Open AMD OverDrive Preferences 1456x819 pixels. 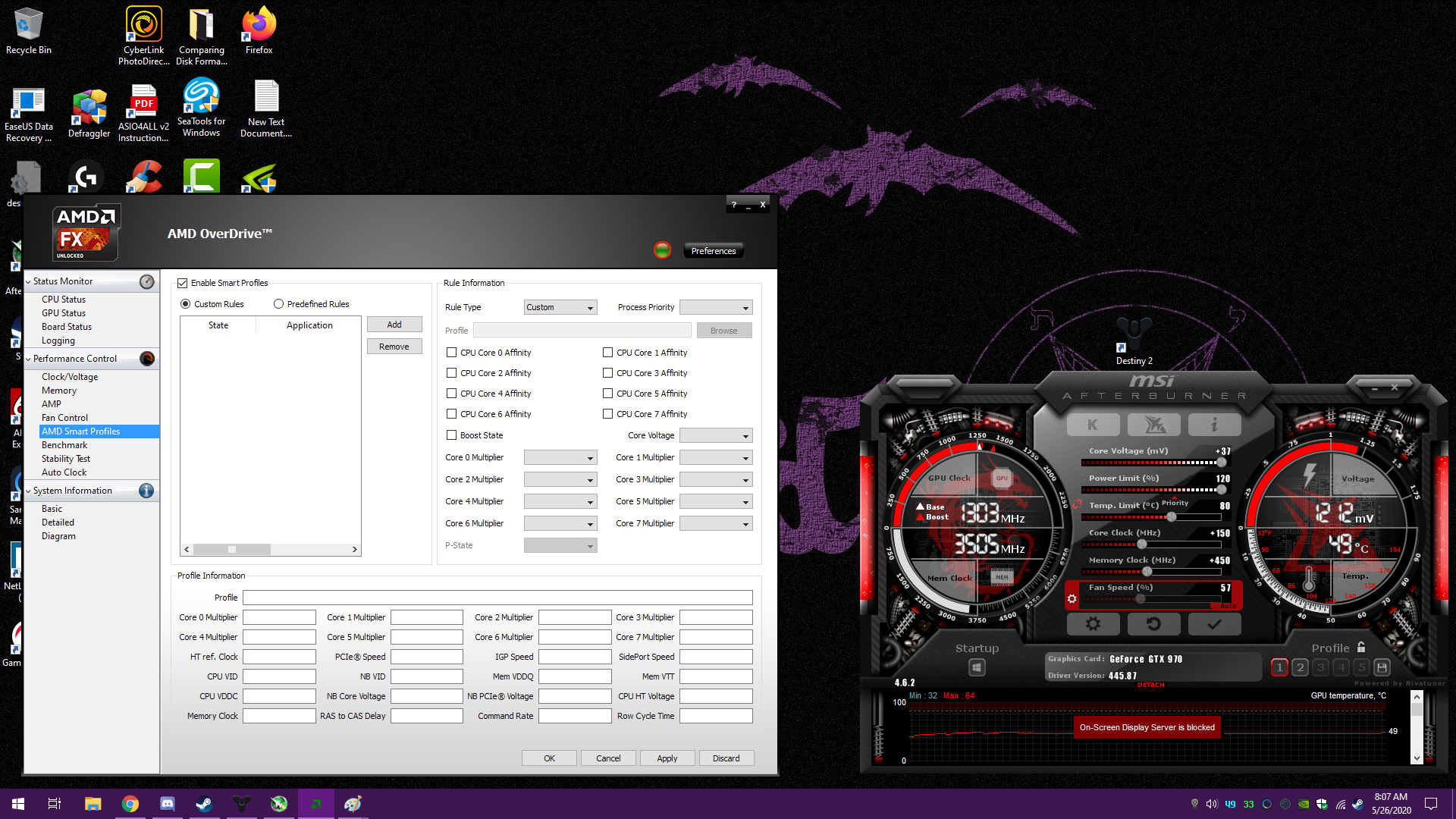tap(714, 251)
